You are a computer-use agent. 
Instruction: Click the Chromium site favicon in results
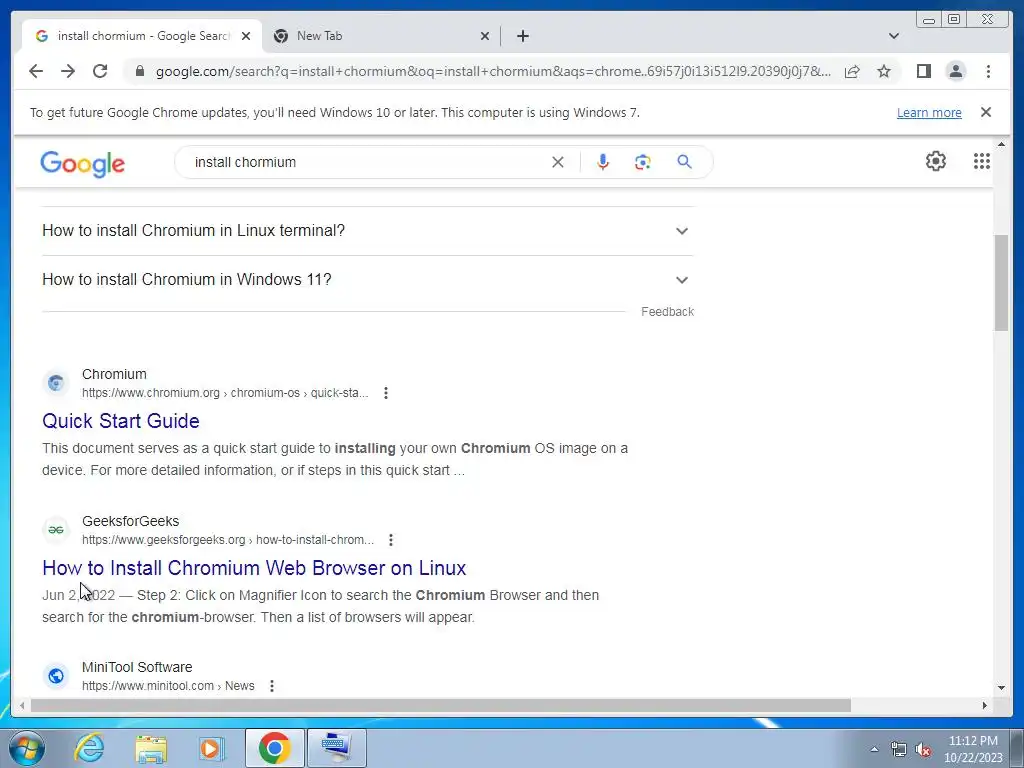[56, 383]
